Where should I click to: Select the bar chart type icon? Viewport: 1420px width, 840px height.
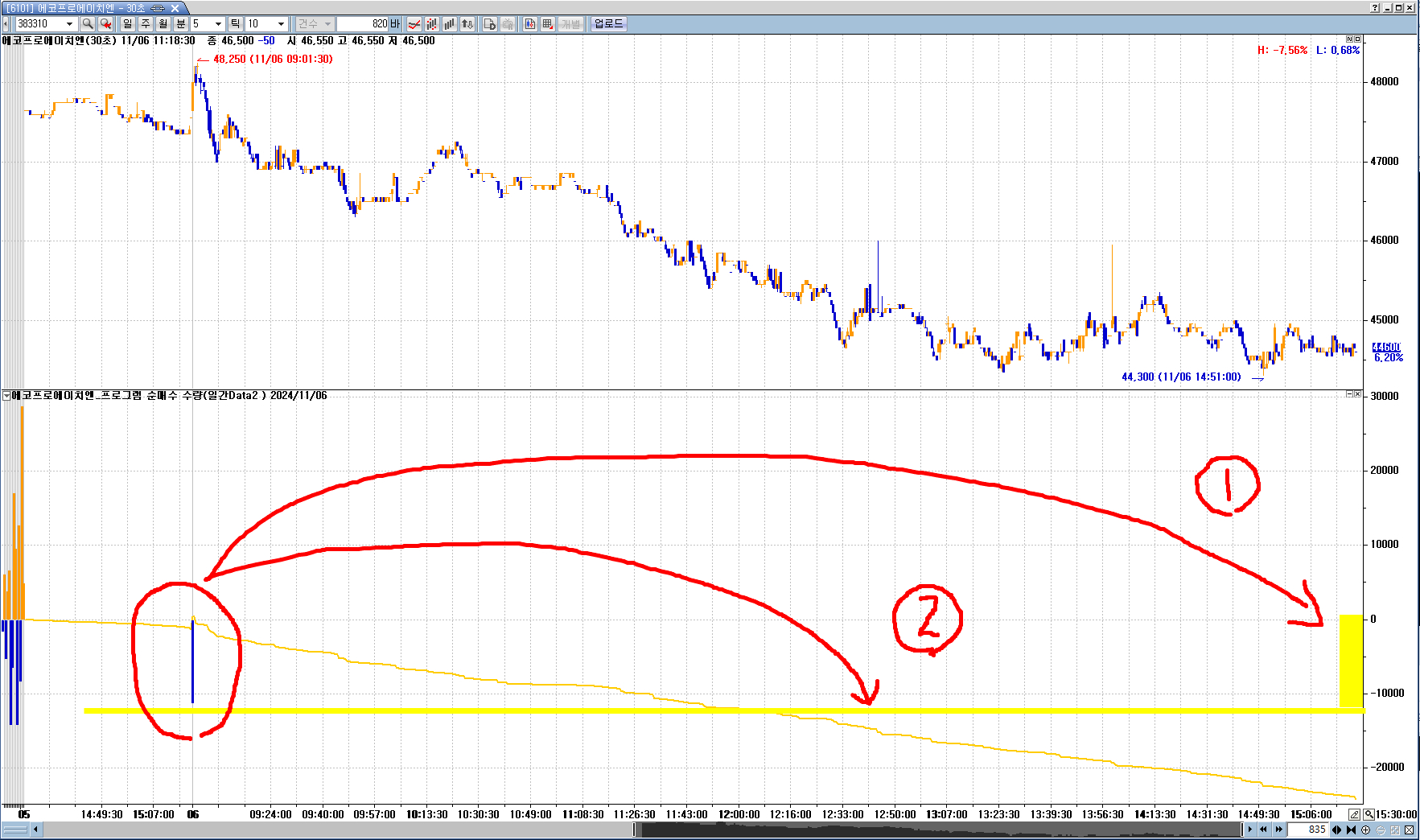450,24
